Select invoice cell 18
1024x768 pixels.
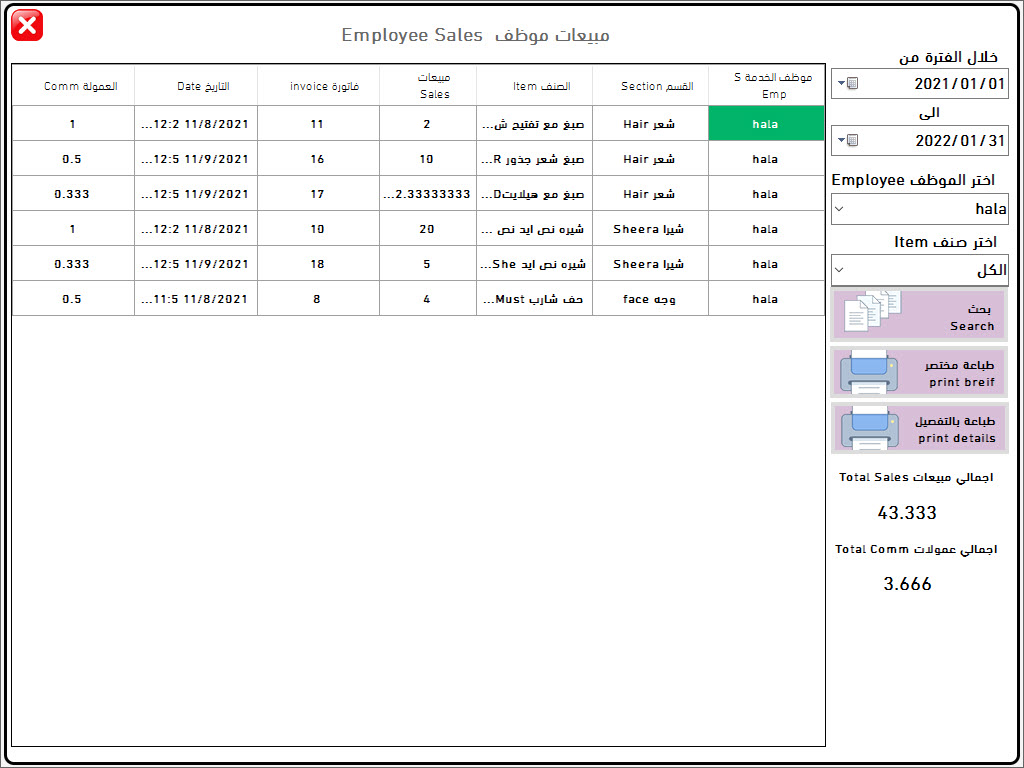click(319, 264)
